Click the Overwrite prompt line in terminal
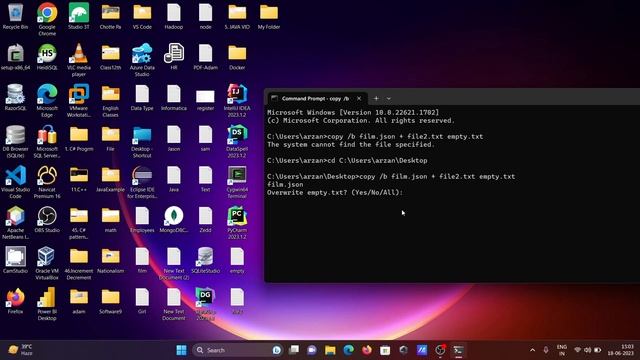 tap(335, 193)
